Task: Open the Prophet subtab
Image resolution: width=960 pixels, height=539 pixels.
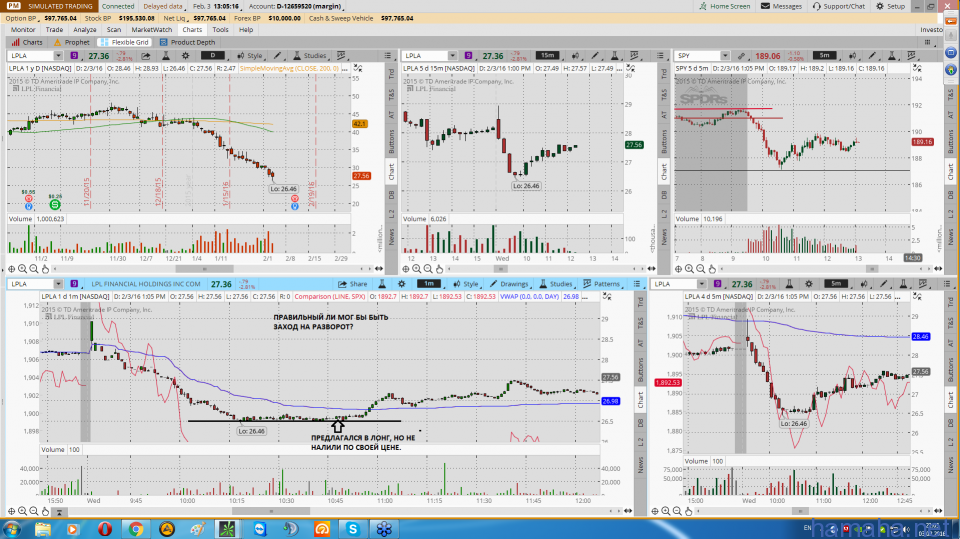Action: coord(72,42)
